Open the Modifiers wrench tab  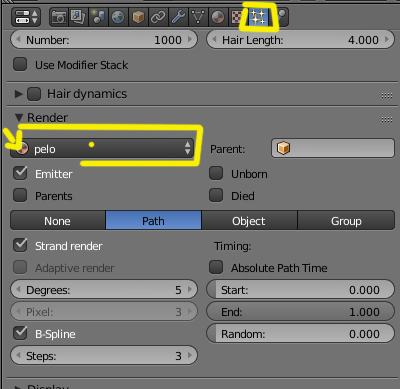click(x=178, y=17)
